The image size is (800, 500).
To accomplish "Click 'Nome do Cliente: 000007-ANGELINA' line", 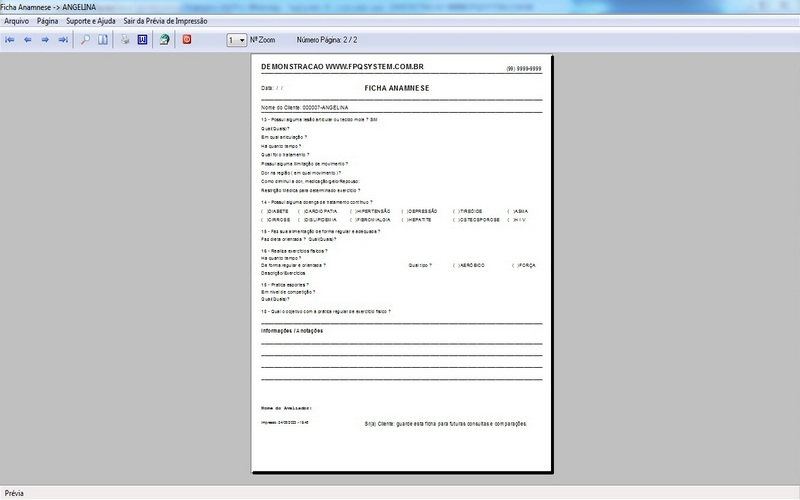I will coord(305,108).
